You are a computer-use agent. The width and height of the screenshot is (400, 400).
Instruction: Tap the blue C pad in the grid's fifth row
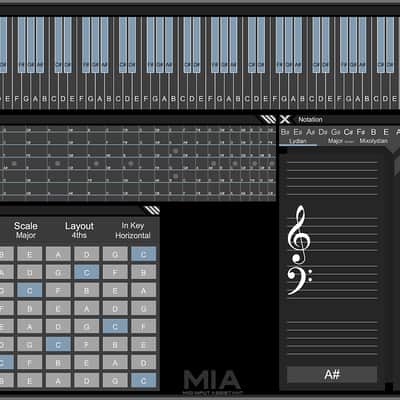pyautogui.click(x=115, y=326)
